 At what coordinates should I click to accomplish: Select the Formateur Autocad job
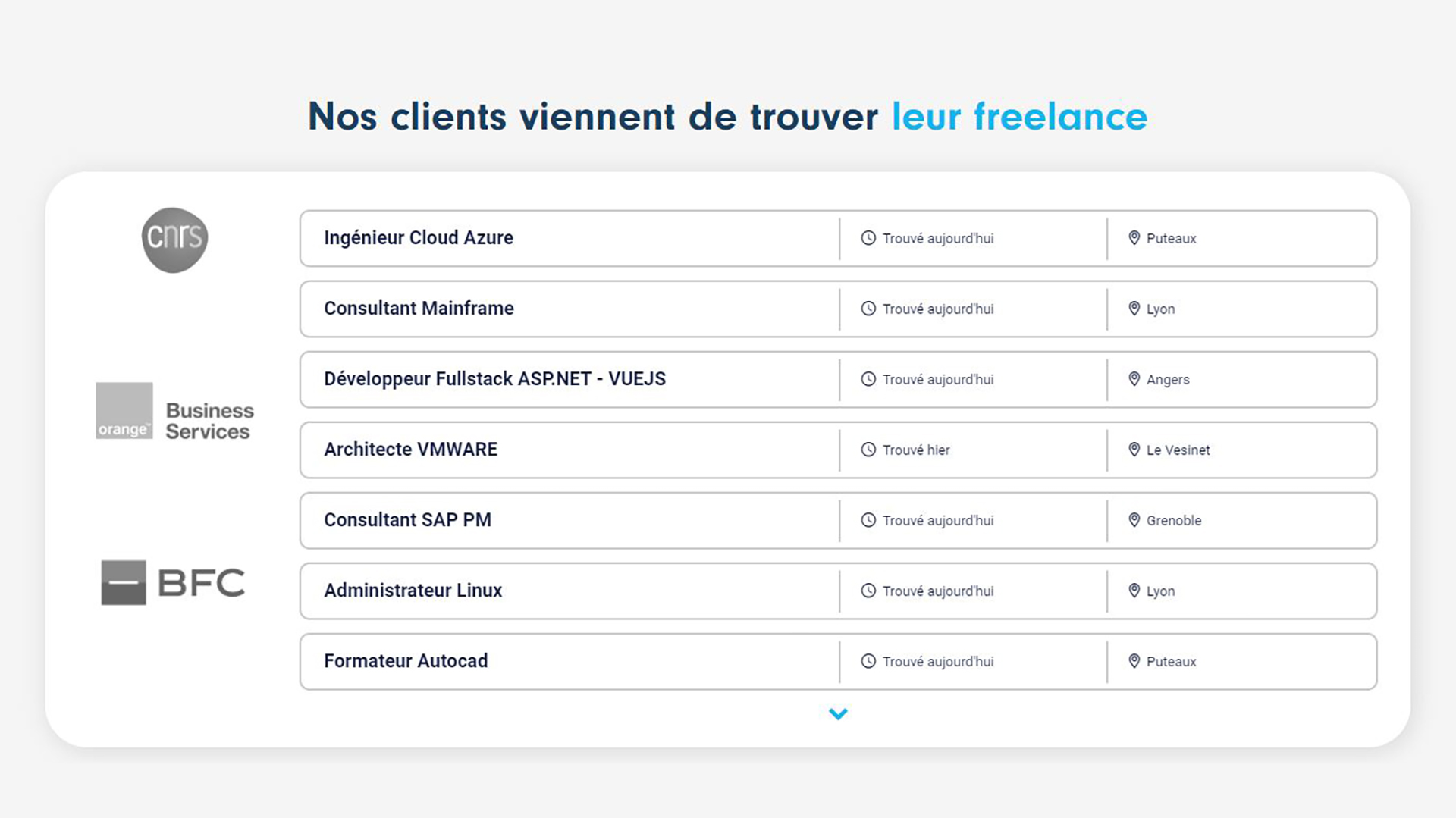click(838, 661)
